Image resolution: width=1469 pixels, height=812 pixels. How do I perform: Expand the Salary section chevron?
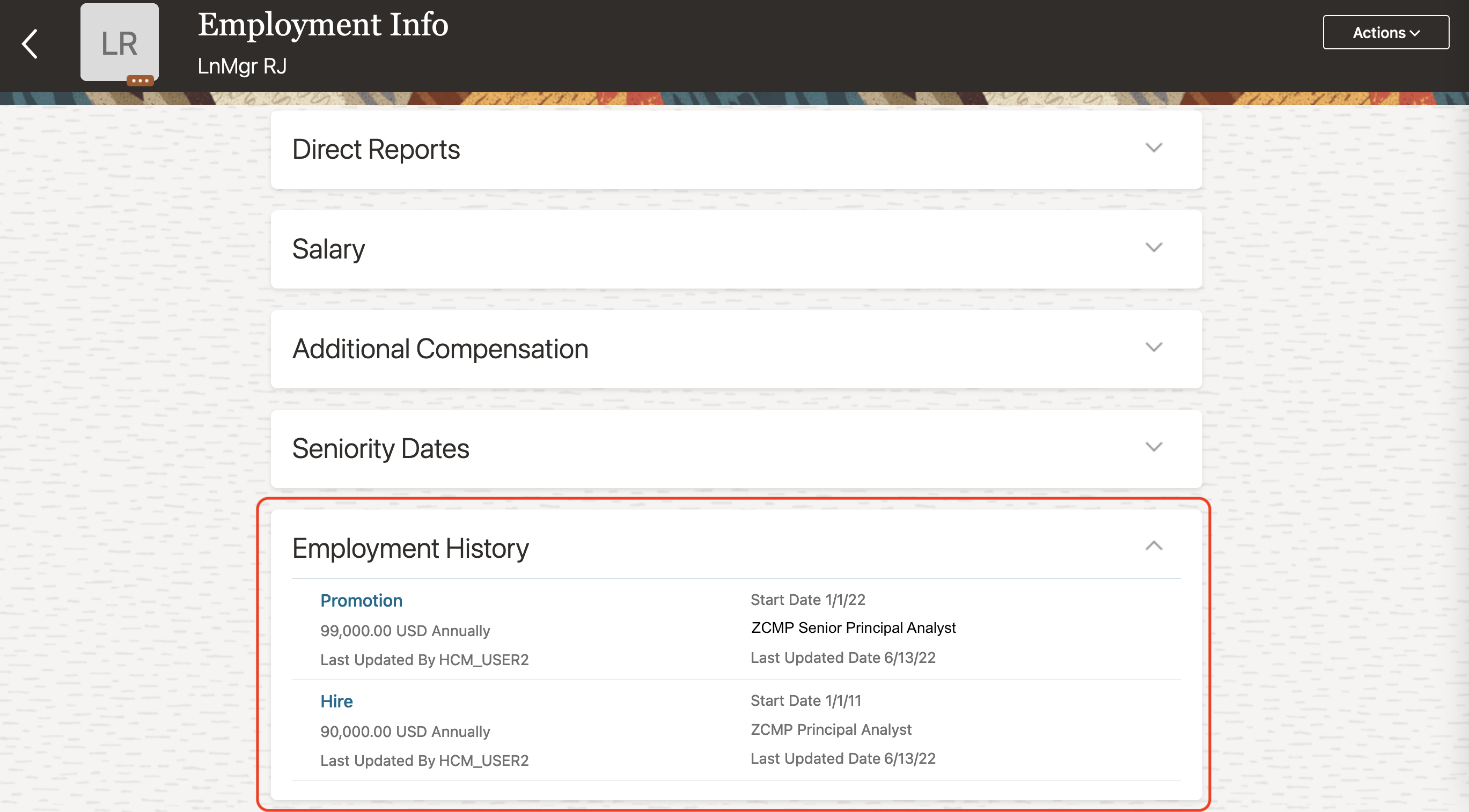pos(1153,247)
